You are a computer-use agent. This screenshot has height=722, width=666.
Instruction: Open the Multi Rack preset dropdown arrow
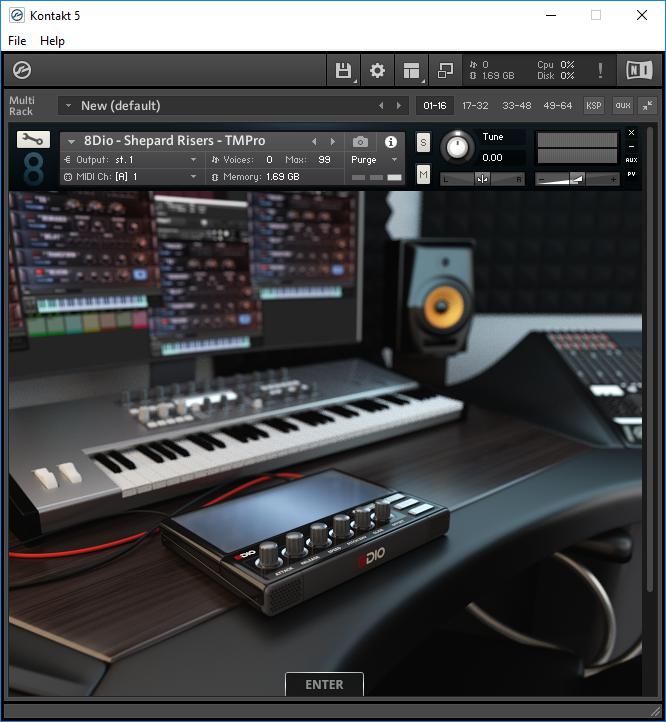tap(68, 105)
